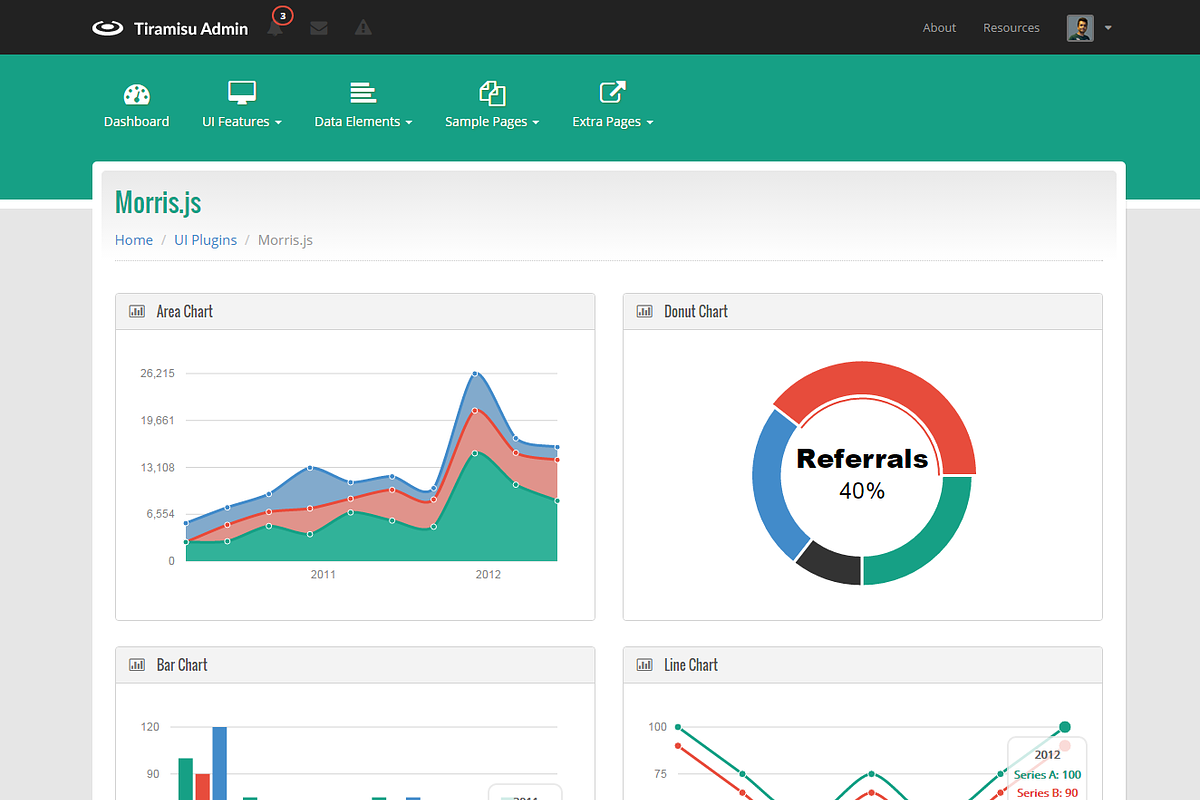Open the Resources link
Image resolution: width=1200 pixels, height=800 pixels.
pyautogui.click(x=1011, y=28)
